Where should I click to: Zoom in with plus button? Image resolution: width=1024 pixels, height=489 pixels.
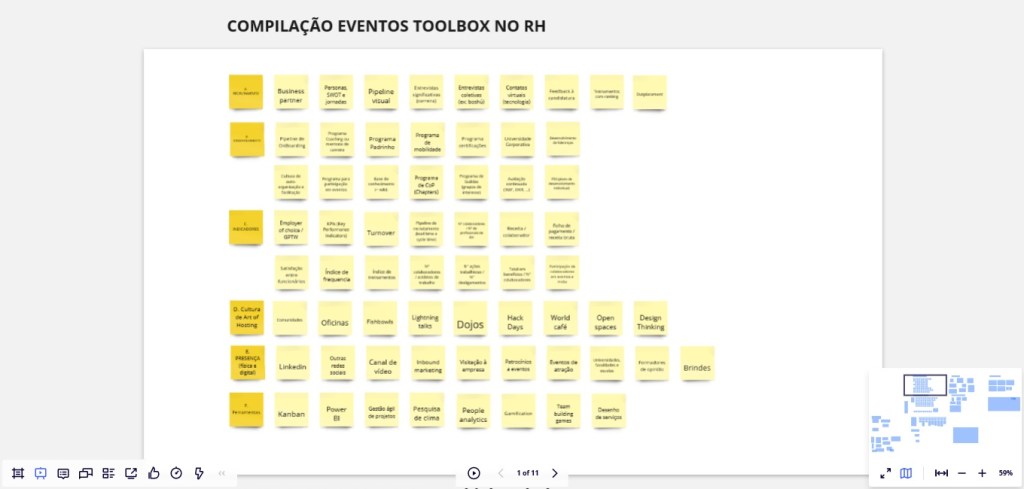[982, 473]
